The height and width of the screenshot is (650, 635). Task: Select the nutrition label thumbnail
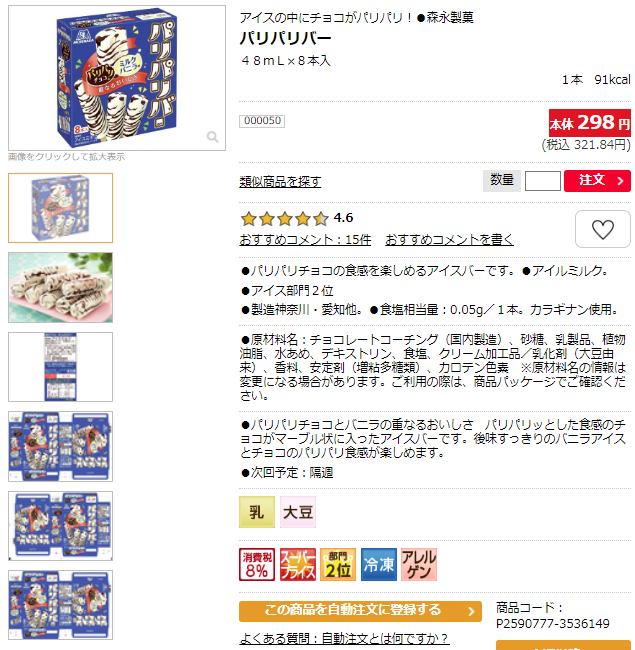(x=61, y=367)
